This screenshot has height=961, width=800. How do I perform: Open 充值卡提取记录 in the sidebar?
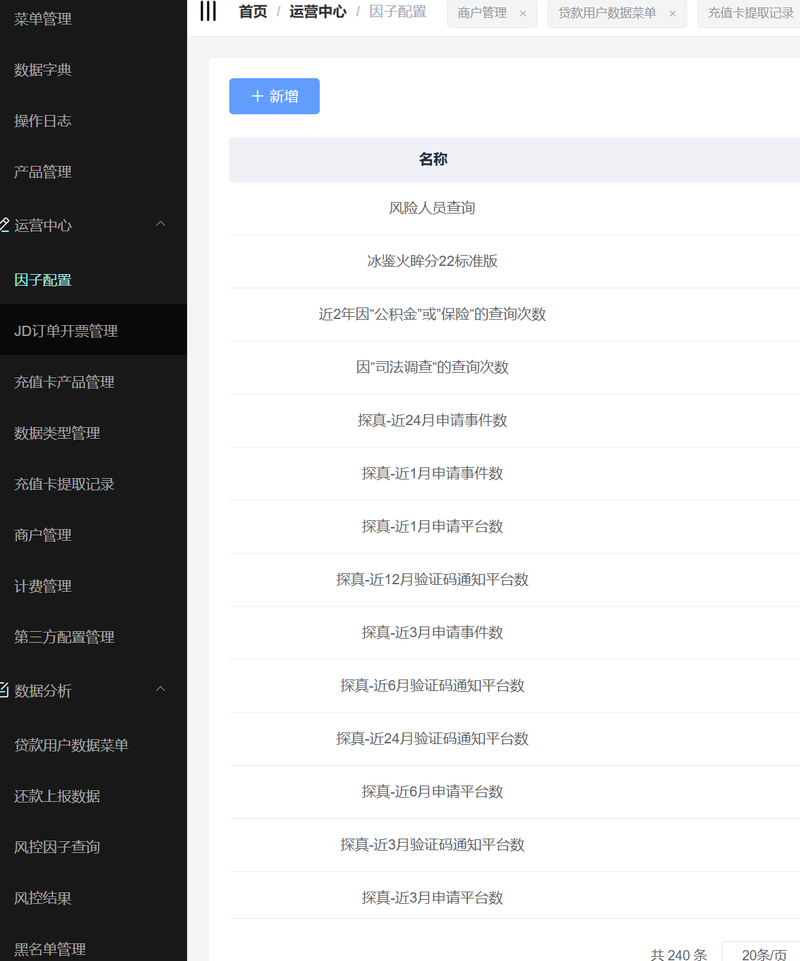click(64, 484)
